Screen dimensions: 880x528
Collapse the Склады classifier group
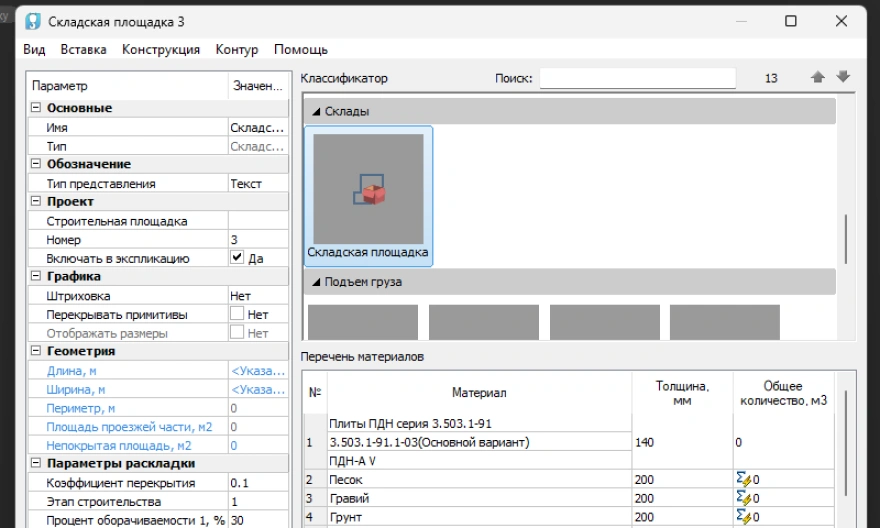point(316,112)
